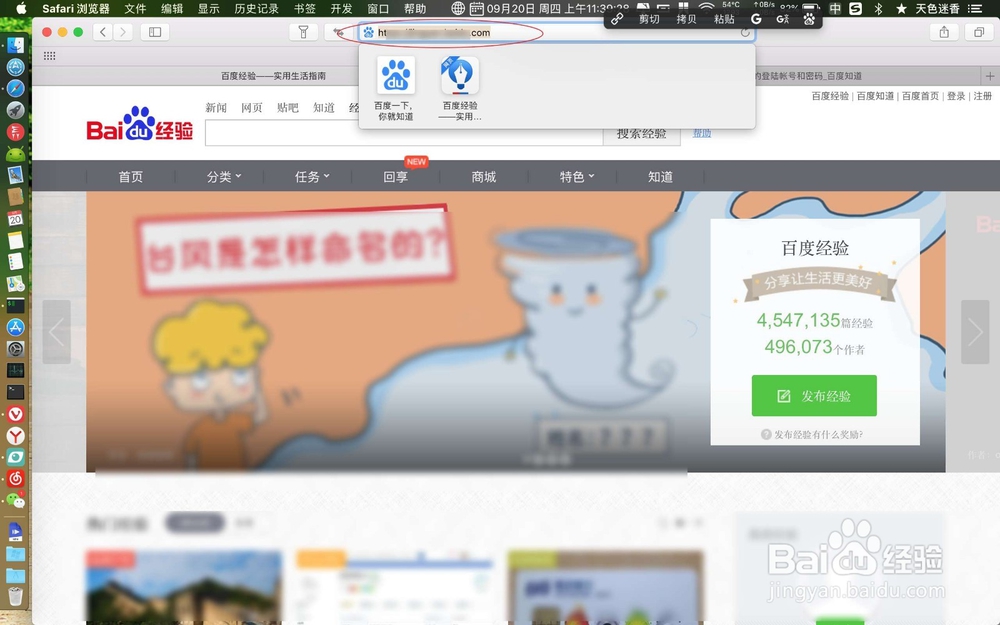Click the Baidu paw icon in popup
1000x625 pixels.
click(x=809, y=19)
